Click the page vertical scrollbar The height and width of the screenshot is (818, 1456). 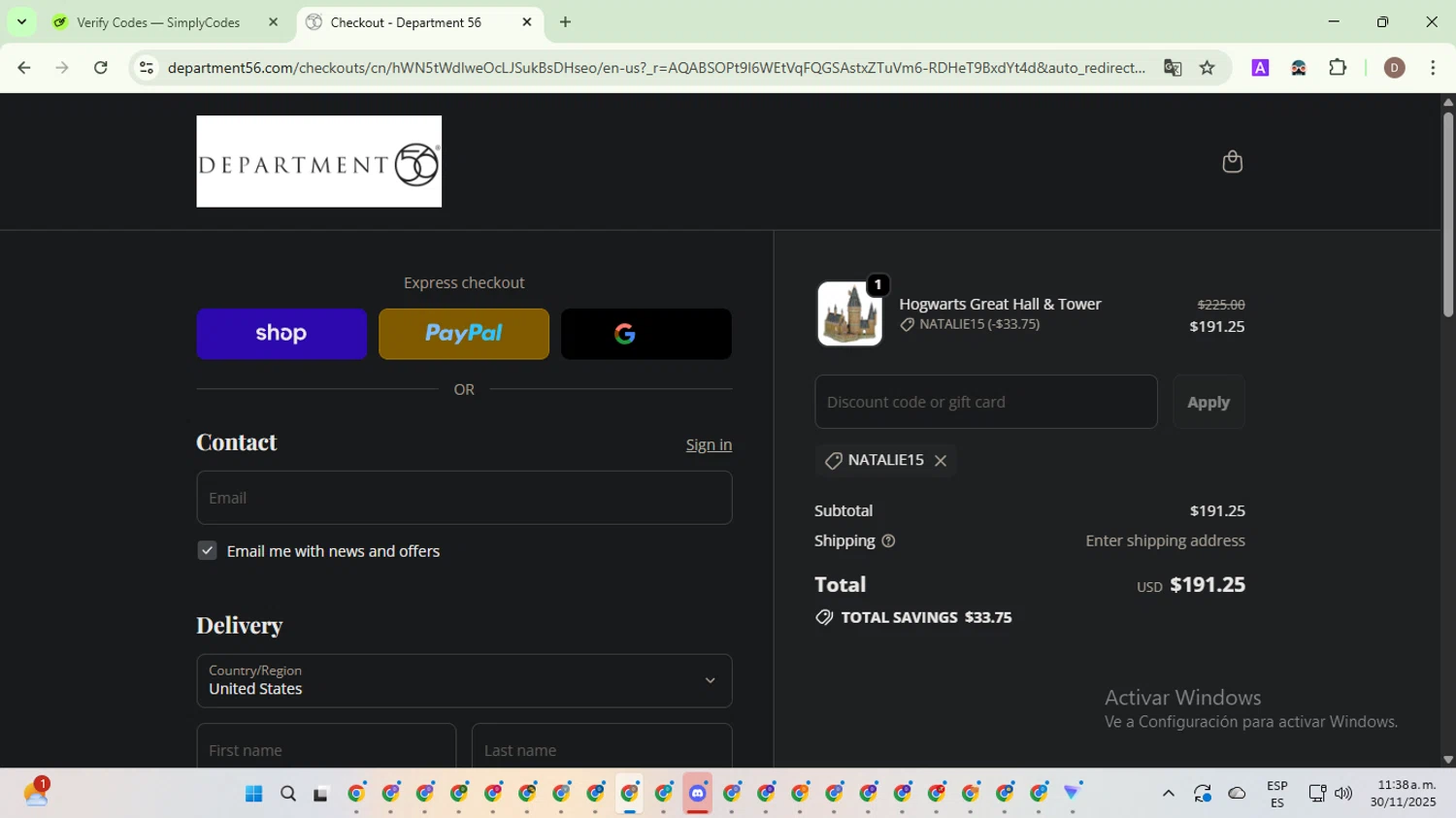pos(1447,215)
